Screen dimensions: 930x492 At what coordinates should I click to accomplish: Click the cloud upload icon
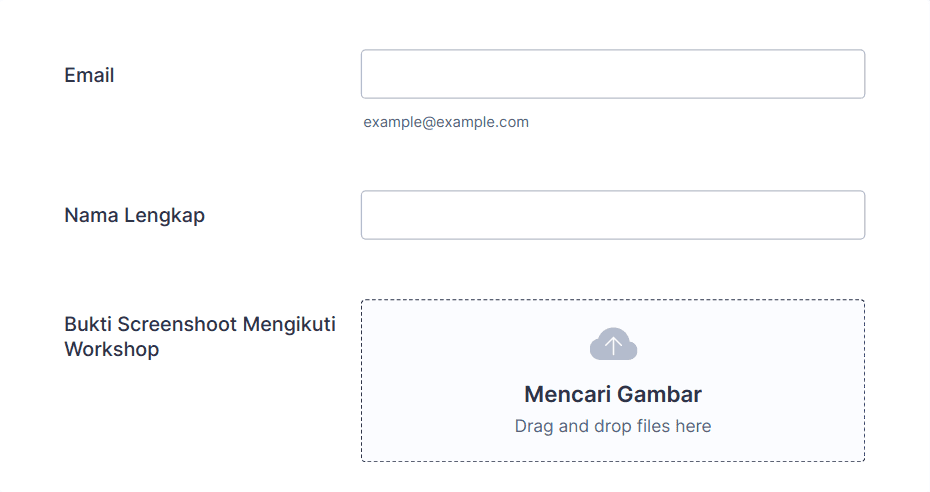[x=613, y=344]
